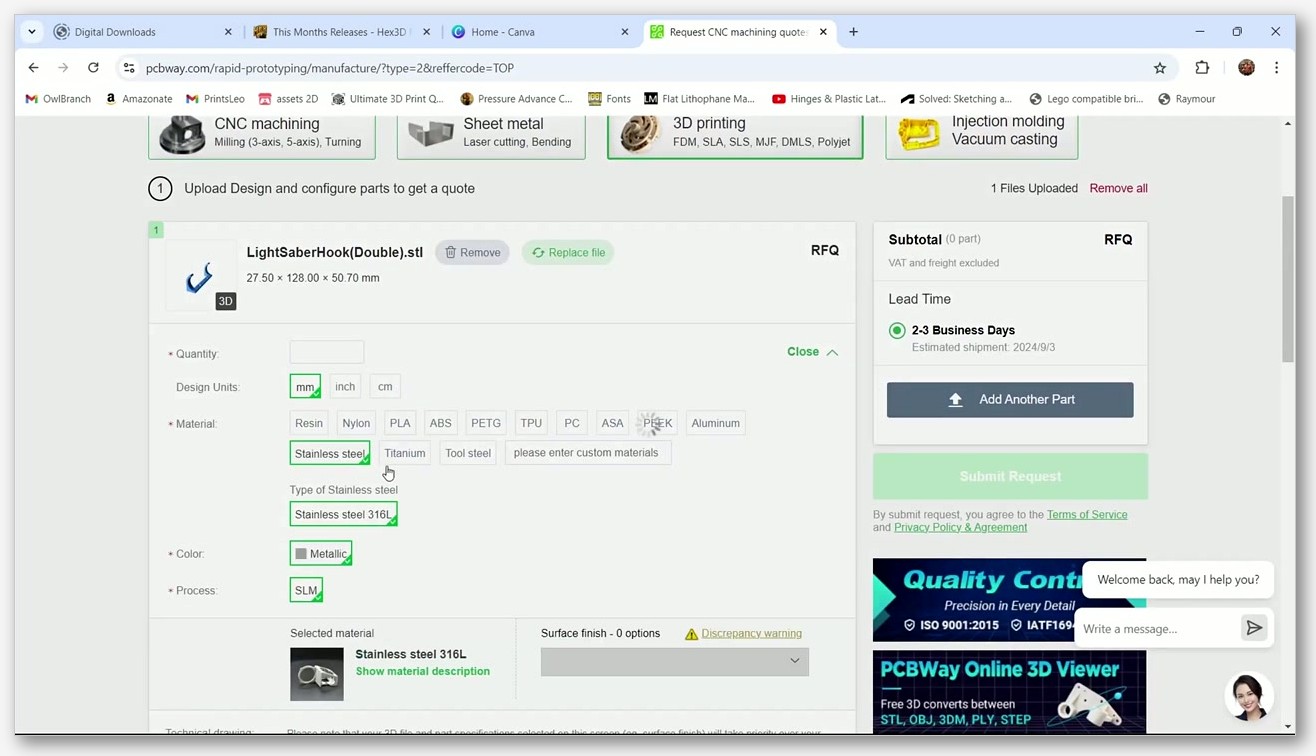Open a new browser tab
The height and width of the screenshot is (756, 1316).
pyautogui.click(x=853, y=32)
